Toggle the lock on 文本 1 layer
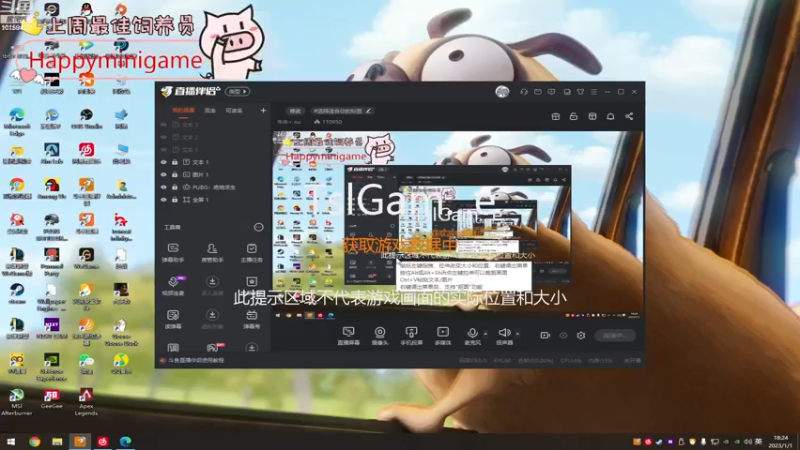The width and height of the screenshot is (800, 450). point(174,162)
